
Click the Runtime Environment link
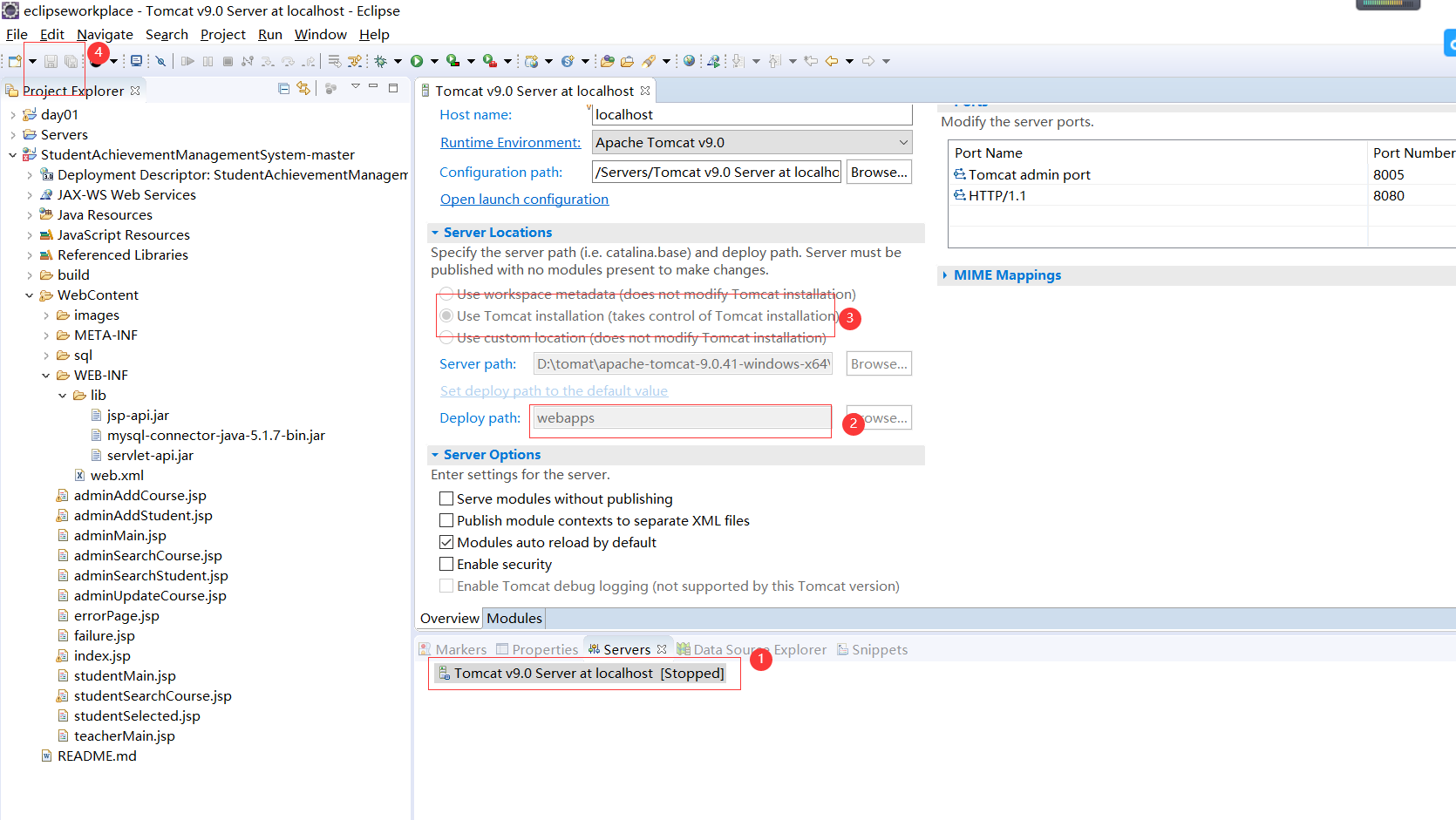click(510, 143)
